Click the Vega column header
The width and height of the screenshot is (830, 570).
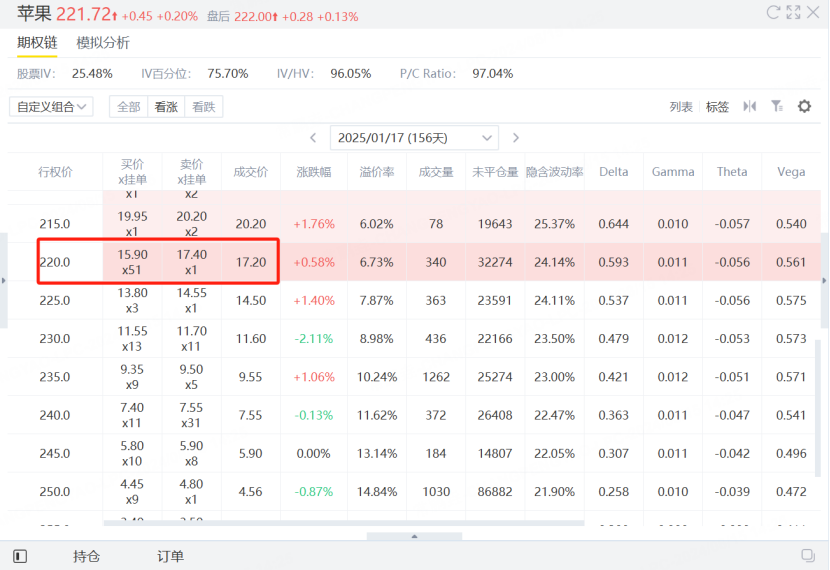click(791, 172)
